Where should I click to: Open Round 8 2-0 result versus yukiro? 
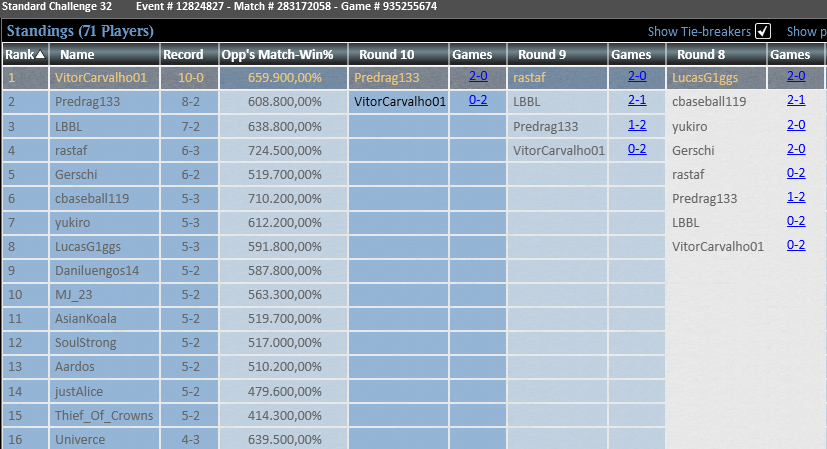pos(796,125)
